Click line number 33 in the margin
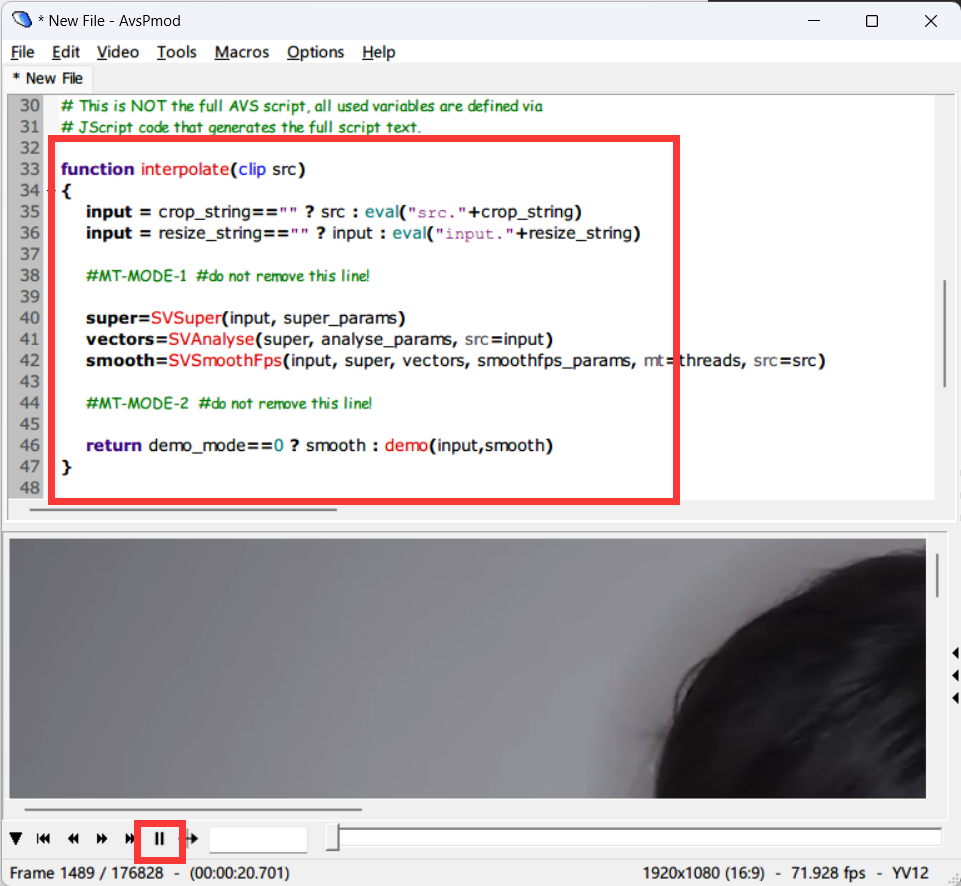 coord(29,169)
